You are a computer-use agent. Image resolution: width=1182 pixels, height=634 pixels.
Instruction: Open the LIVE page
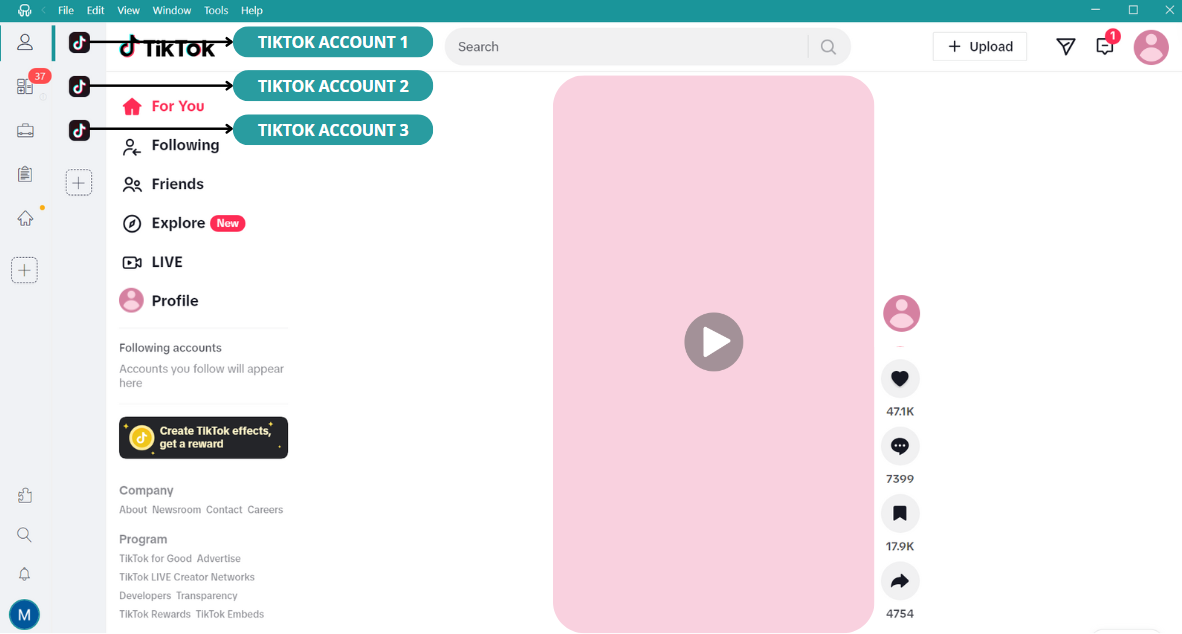[x=152, y=262]
